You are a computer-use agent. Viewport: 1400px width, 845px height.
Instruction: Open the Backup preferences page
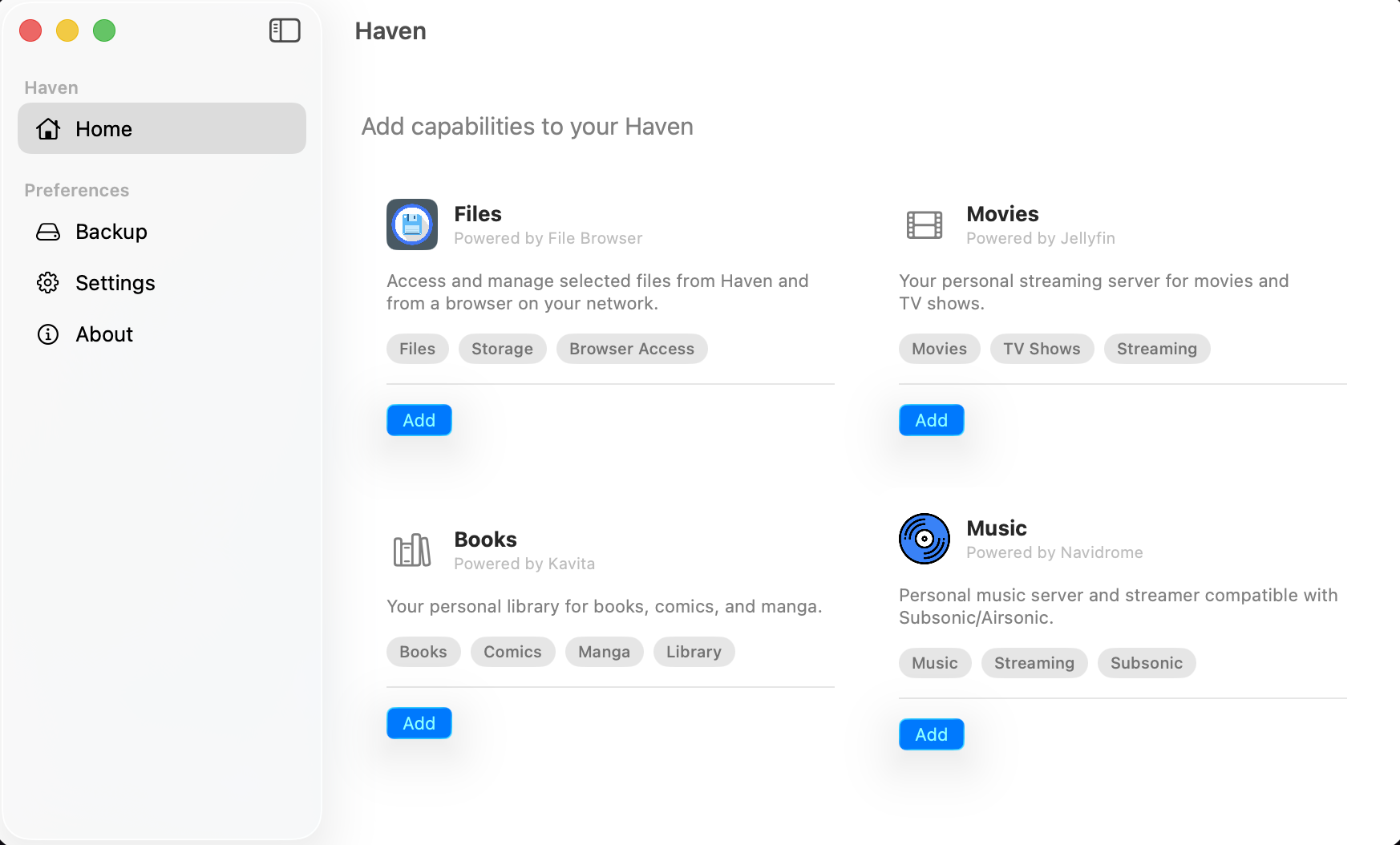pos(162,232)
